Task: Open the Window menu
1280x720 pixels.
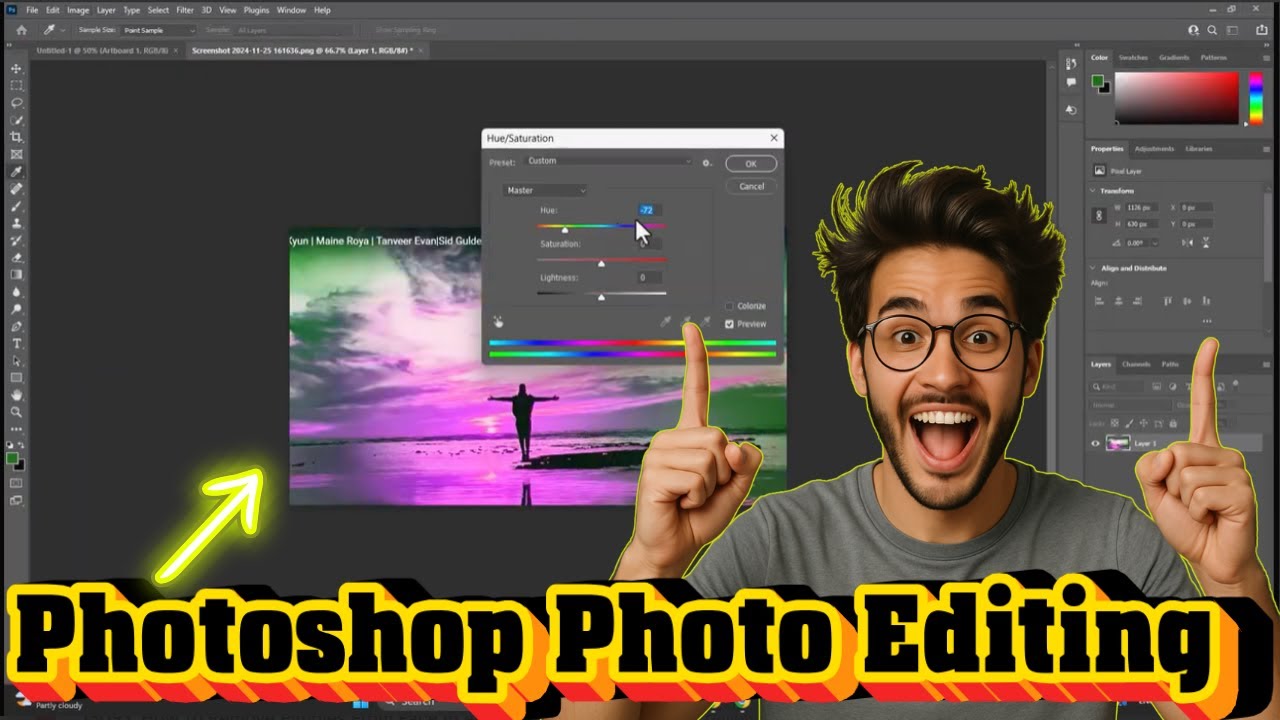Action: tap(291, 10)
